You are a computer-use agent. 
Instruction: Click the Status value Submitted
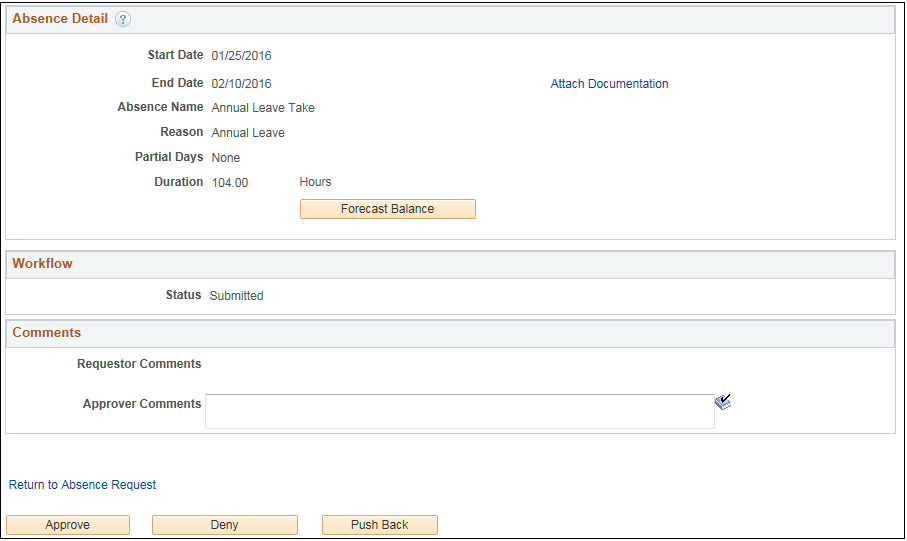(236, 296)
